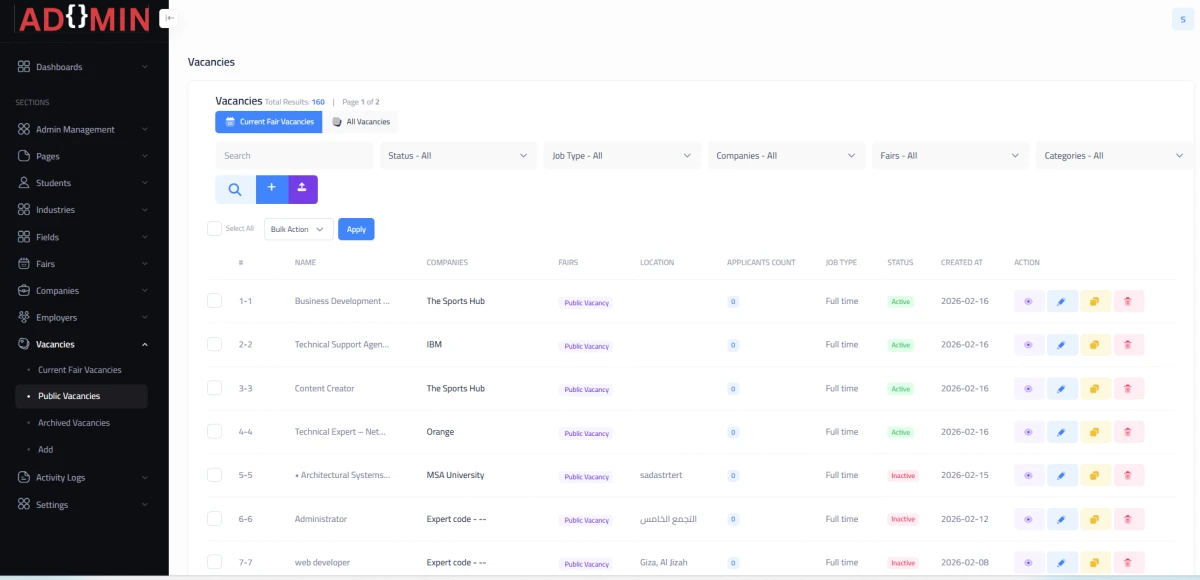The image size is (1200, 580).
Task: Edit the IBM Technical Support vacancy
Action: pos(1062,345)
